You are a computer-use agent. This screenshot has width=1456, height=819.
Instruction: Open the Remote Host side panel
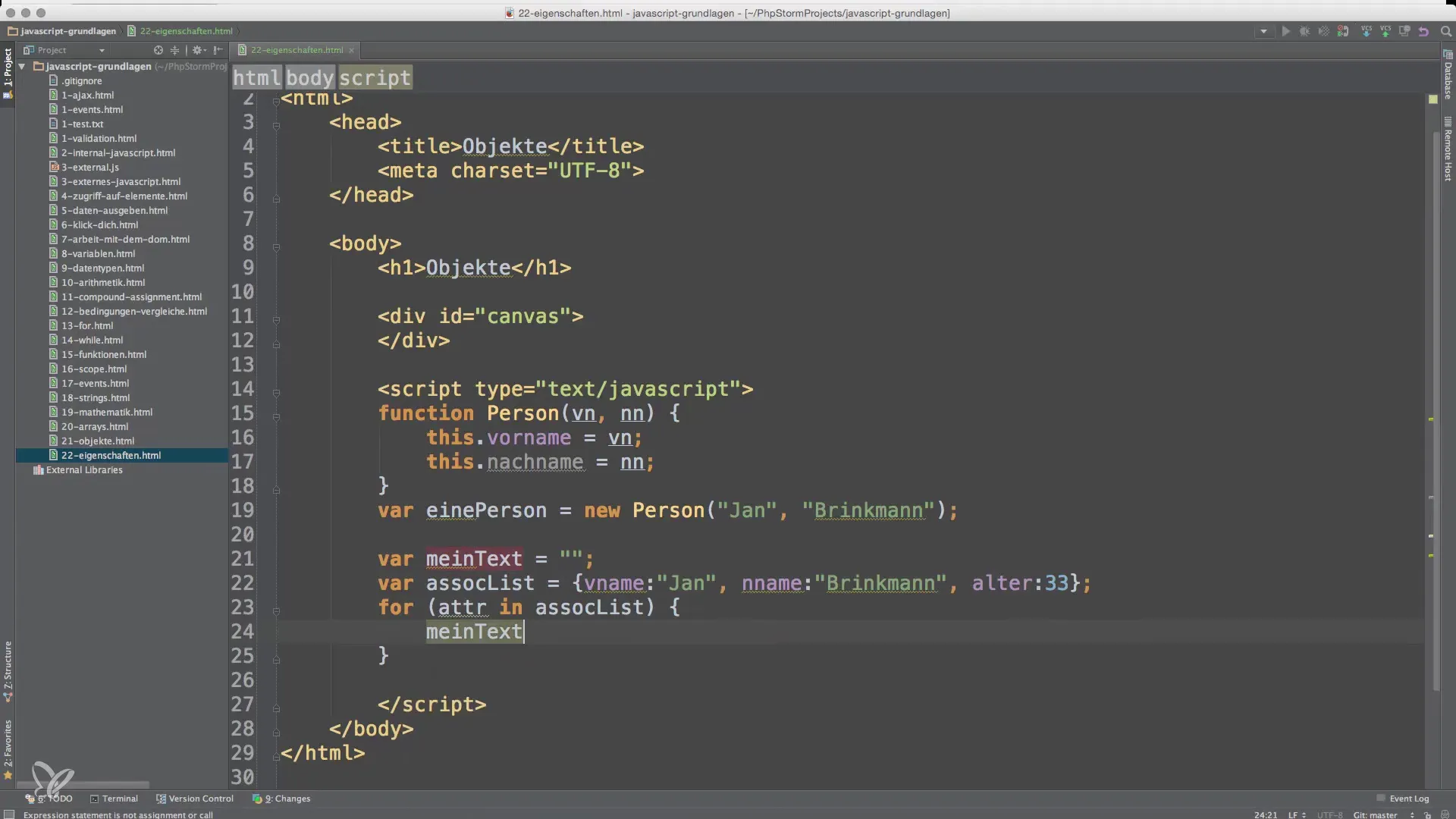pos(1448,149)
